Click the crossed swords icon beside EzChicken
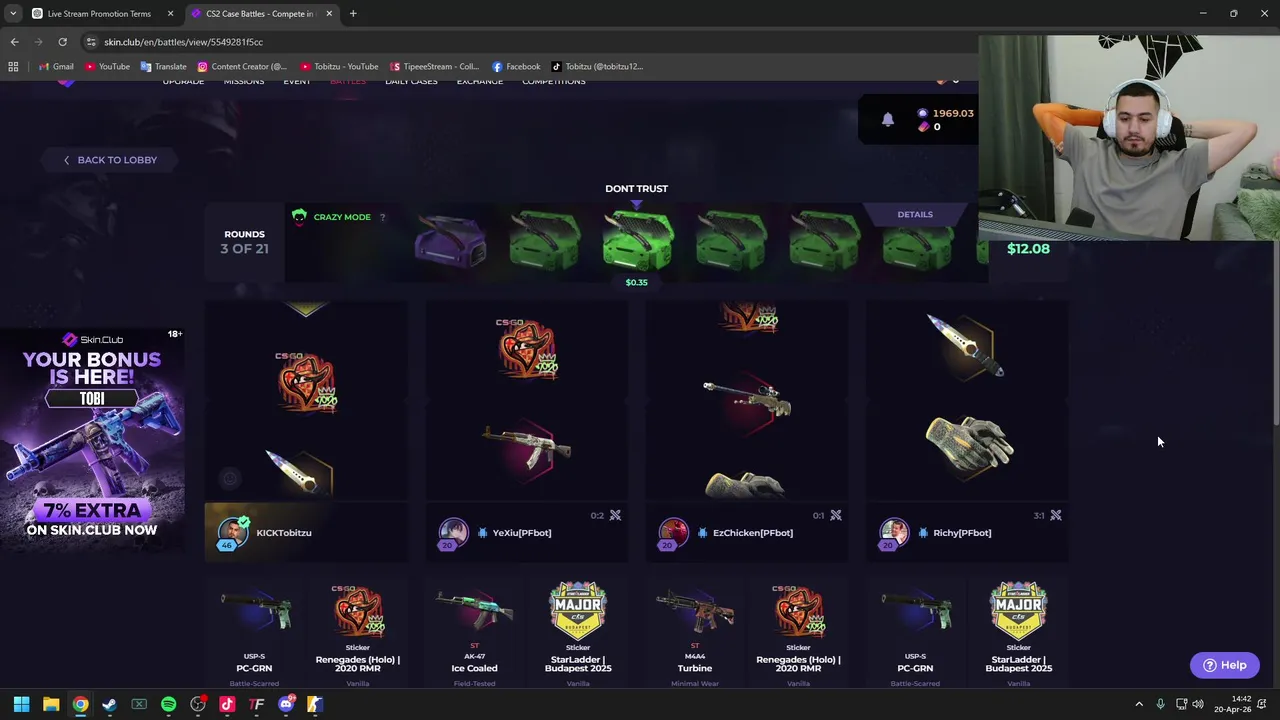 coord(836,515)
